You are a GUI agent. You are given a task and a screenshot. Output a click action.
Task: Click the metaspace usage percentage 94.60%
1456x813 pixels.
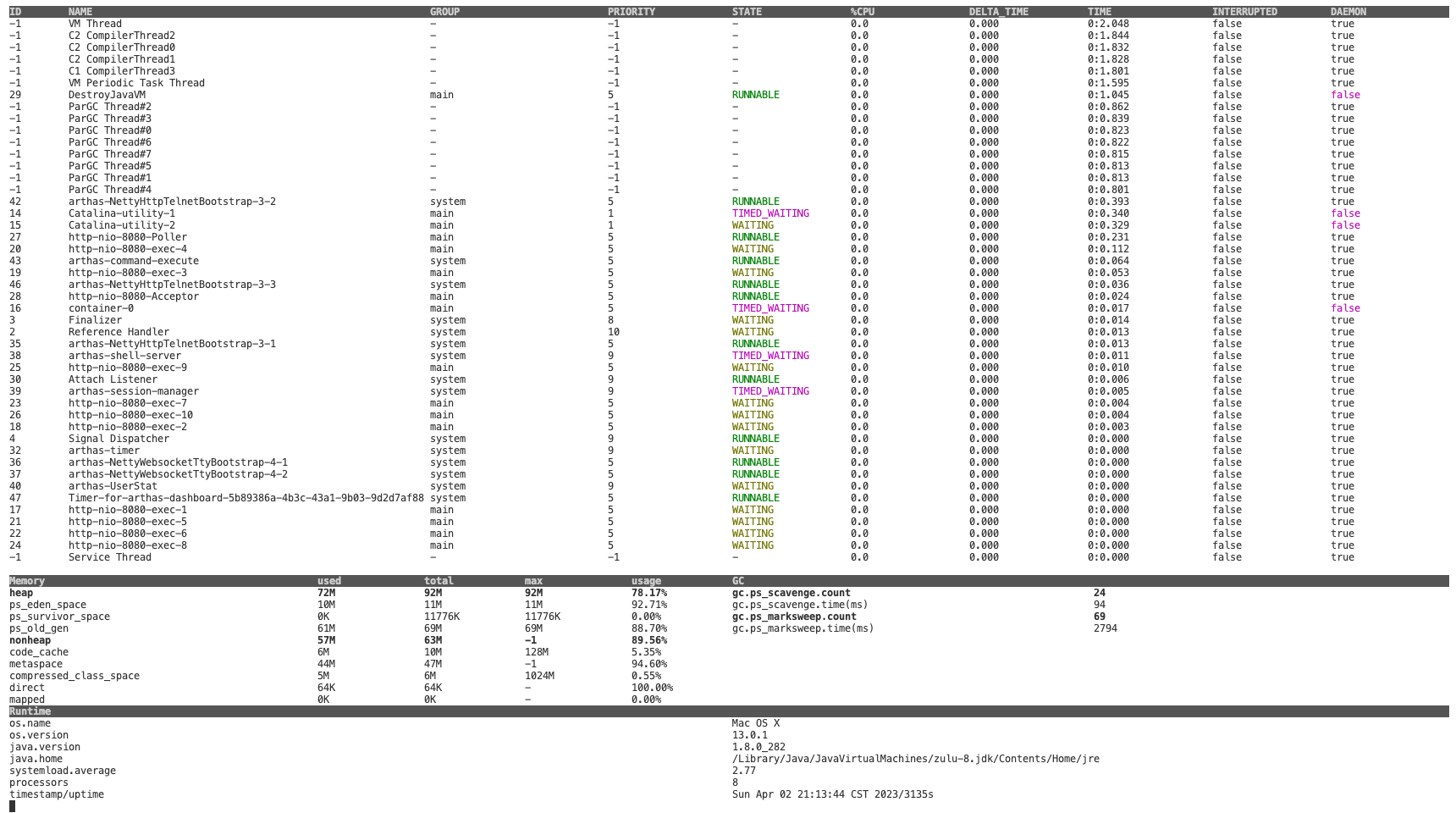tap(648, 664)
